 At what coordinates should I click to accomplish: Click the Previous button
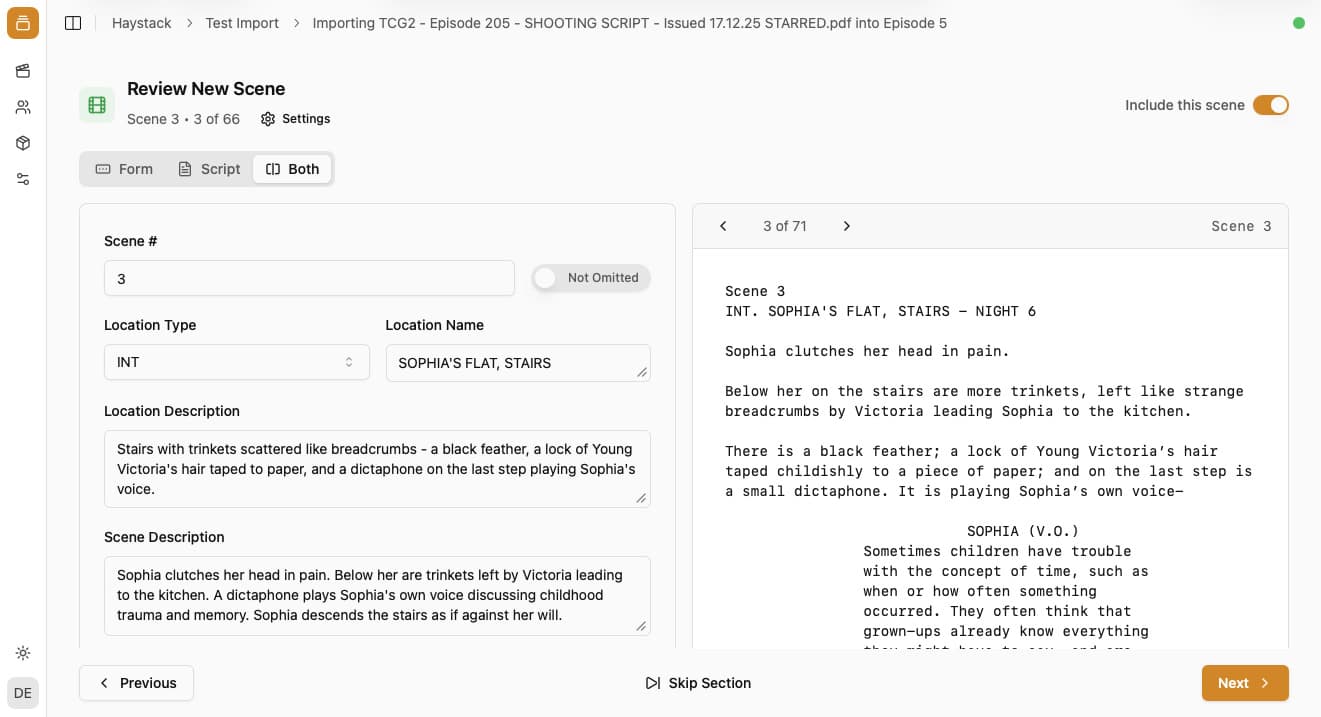(x=136, y=683)
